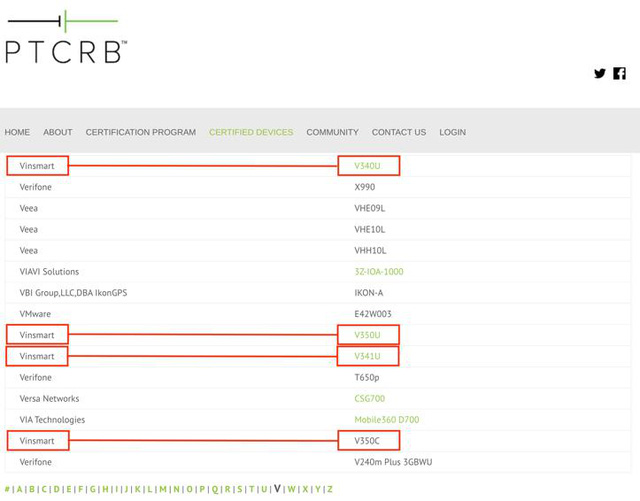Click the VMware manufacturer name
The width and height of the screenshot is (640, 501).
tap(35, 314)
